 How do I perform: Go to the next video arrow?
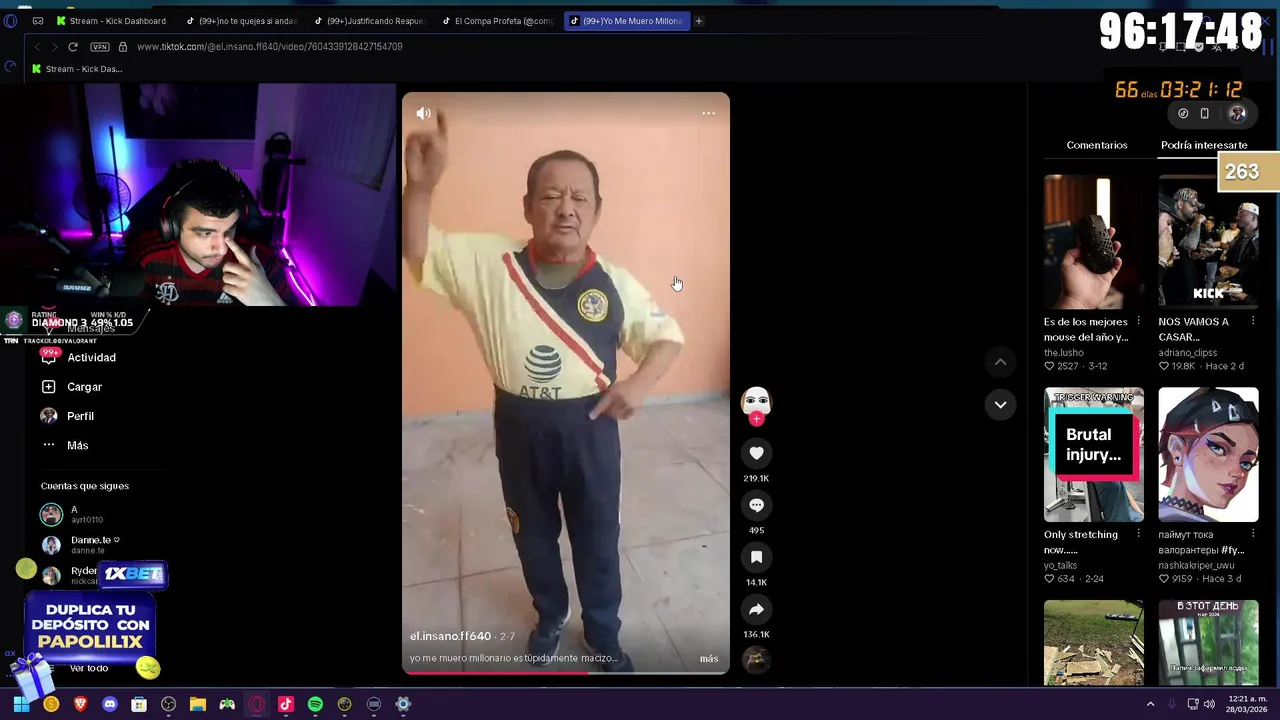coord(1000,404)
